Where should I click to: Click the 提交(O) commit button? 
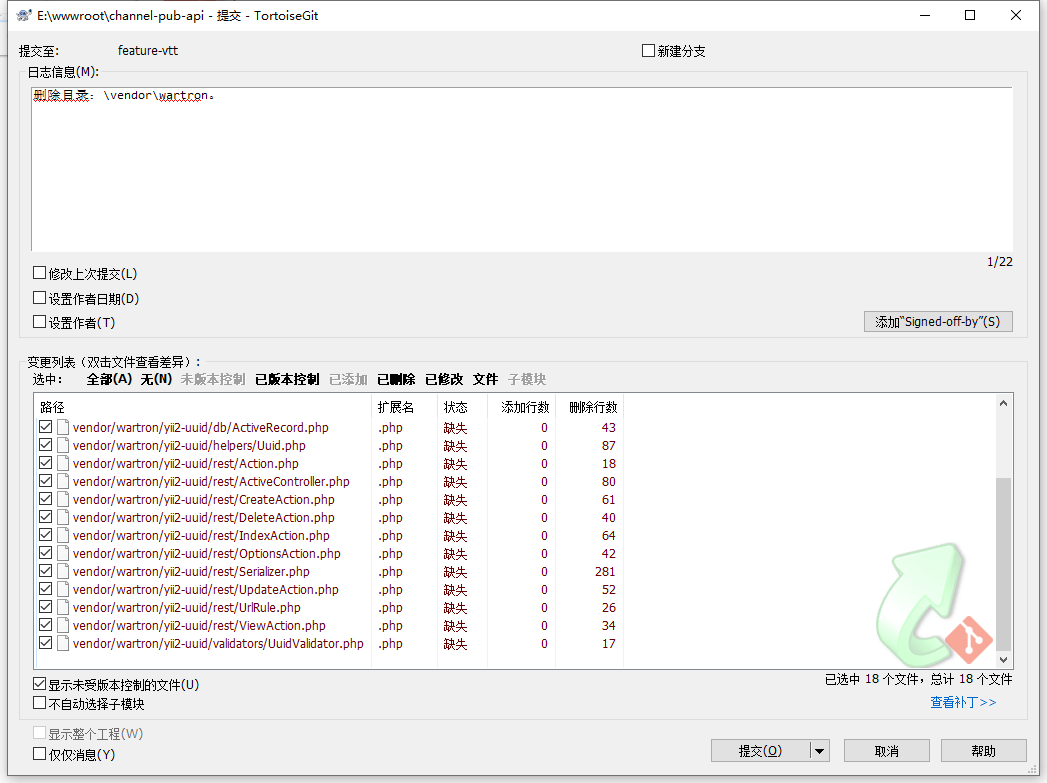click(761, 751)
